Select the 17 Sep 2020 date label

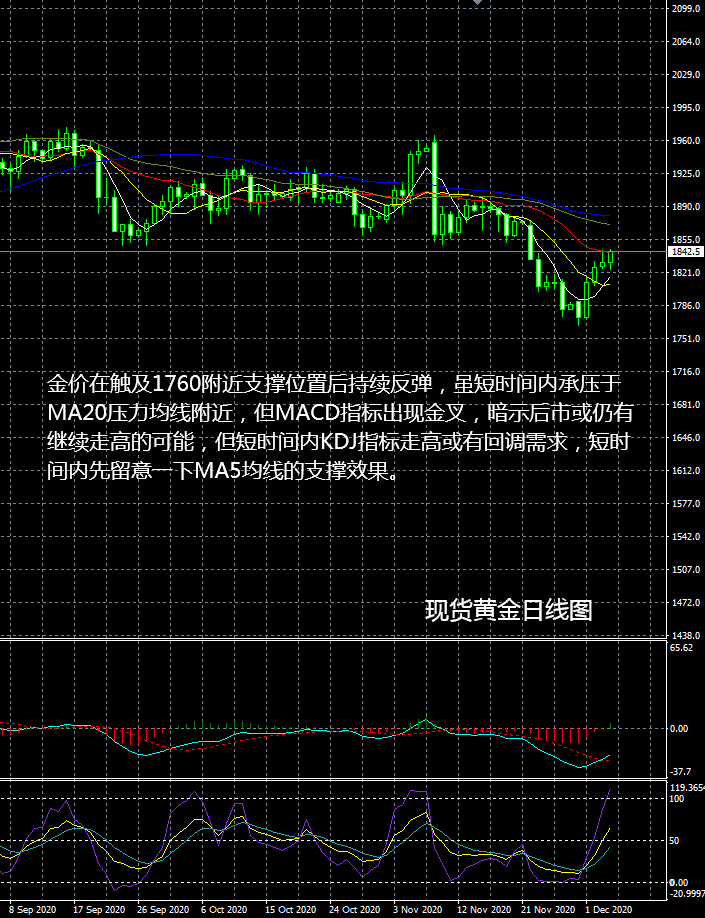click(x=99, y=910)
